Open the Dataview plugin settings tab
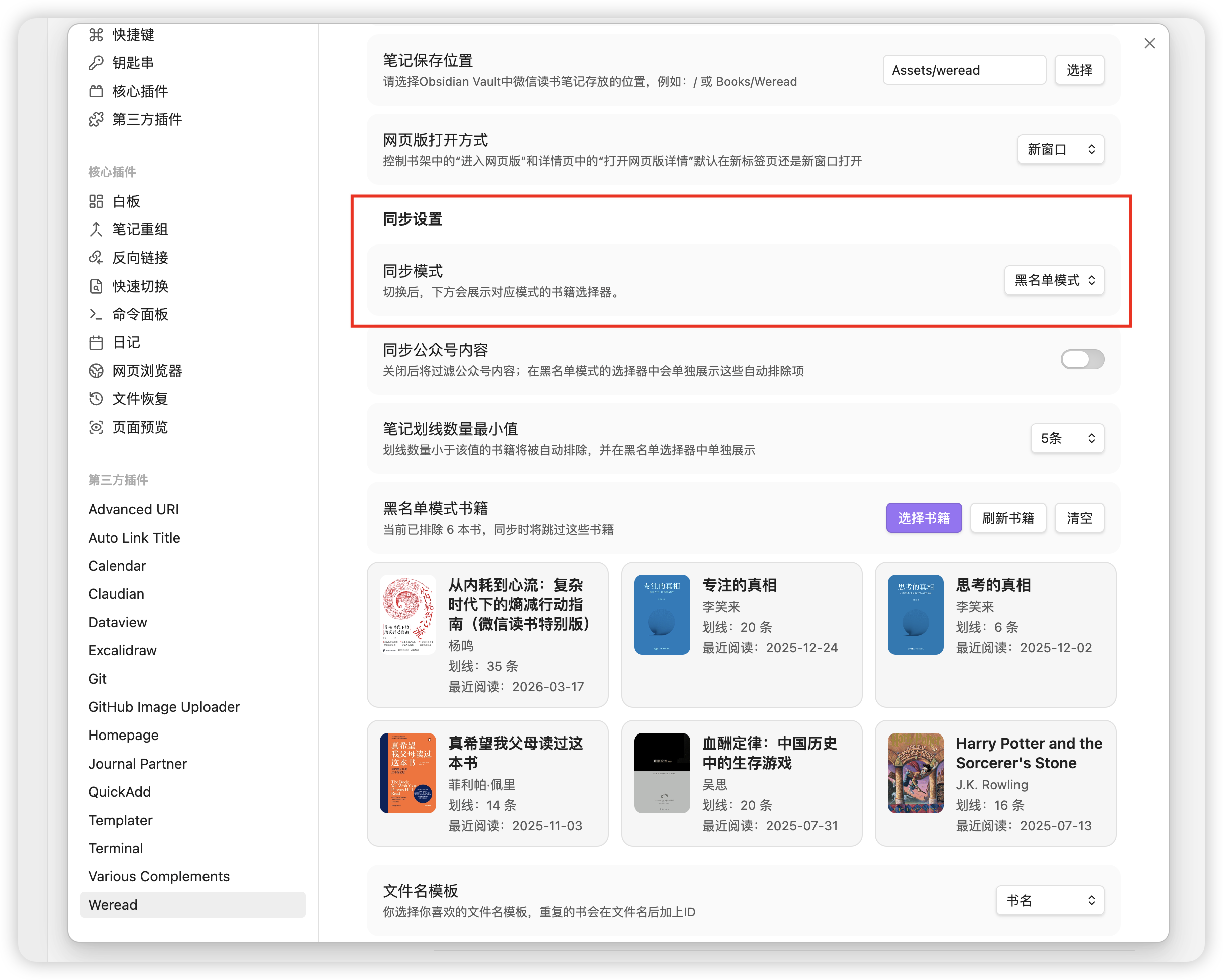This screenshot has width=1223, height=980. [117, 622]
